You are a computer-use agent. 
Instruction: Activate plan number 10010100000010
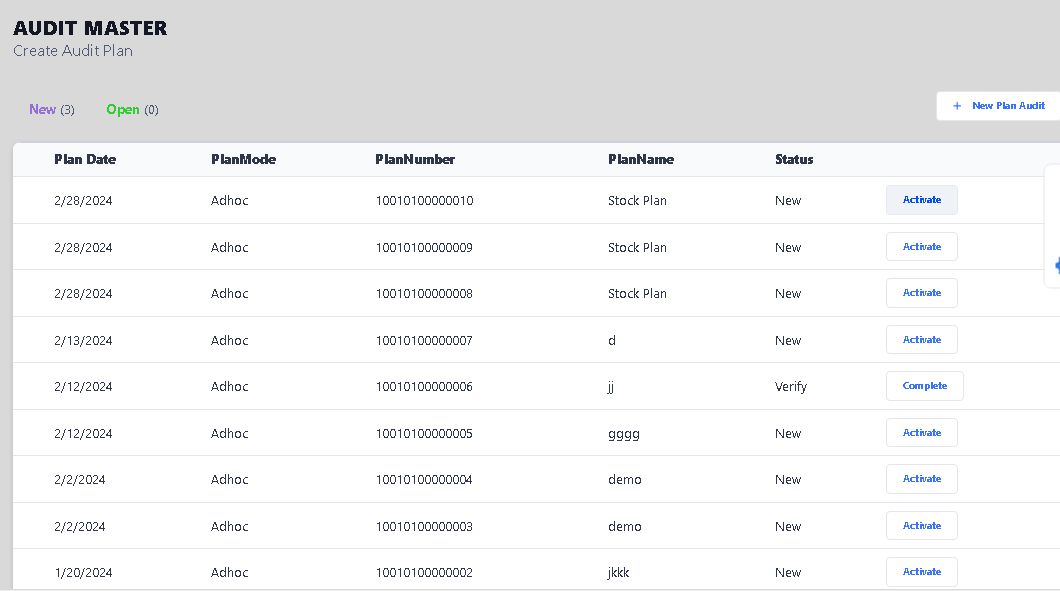tap(921, 200)
